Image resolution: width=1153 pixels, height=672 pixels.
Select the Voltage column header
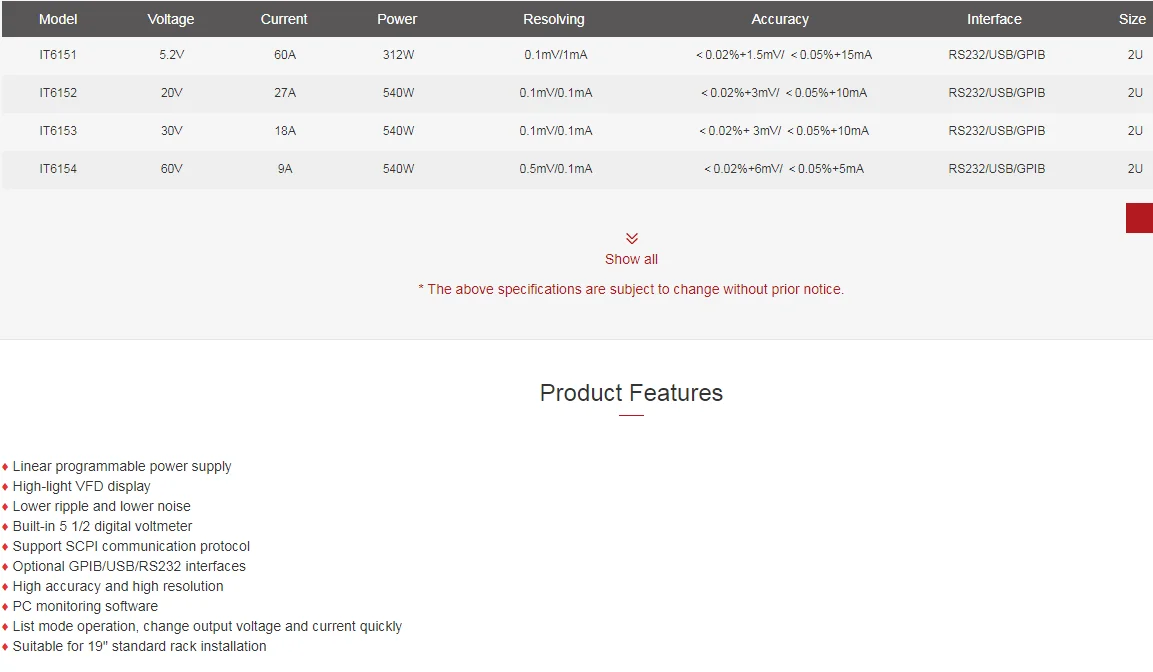point(171,19)
